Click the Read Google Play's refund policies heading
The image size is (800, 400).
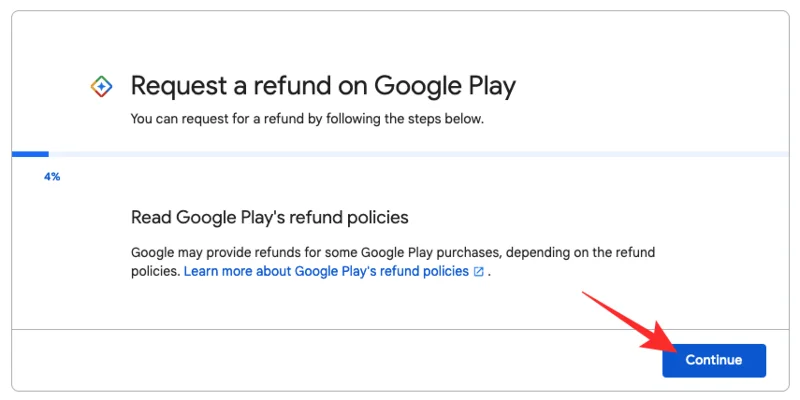[270, 217]
